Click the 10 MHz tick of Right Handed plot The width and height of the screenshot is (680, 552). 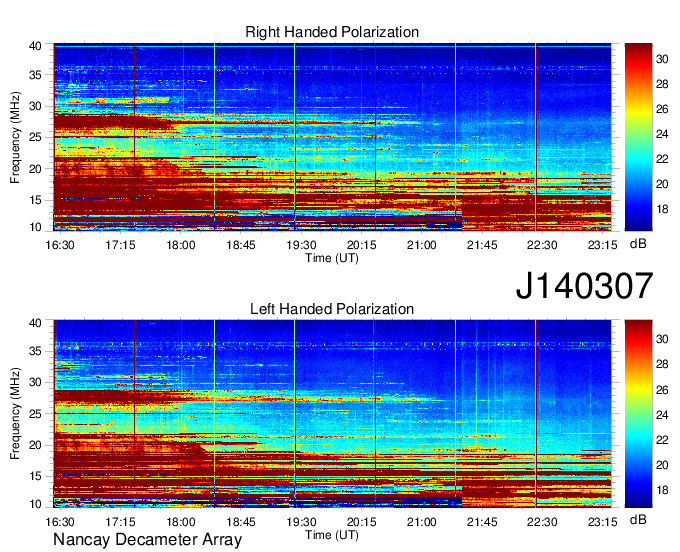click(35, 227)
